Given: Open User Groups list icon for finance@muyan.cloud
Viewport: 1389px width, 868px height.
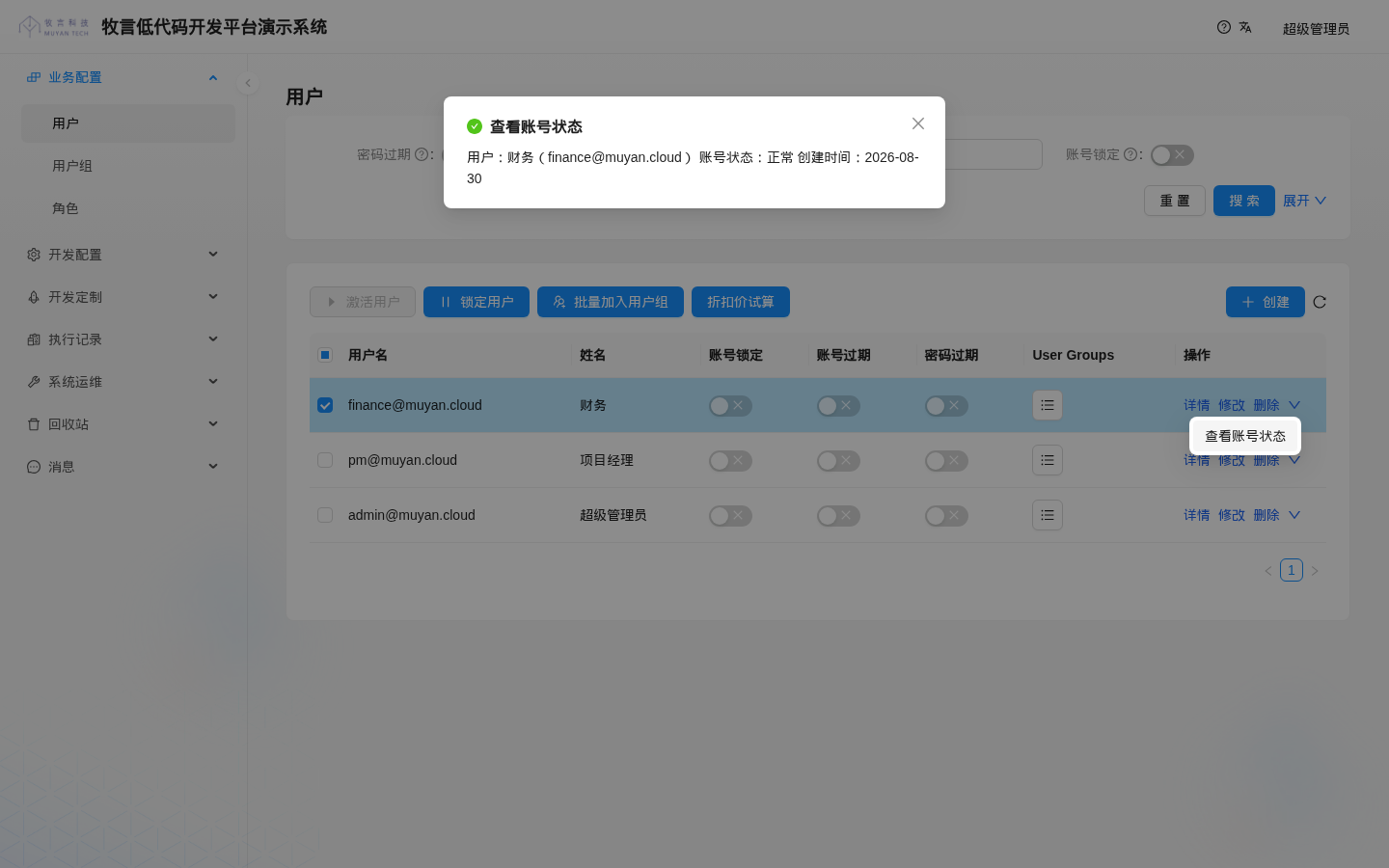Looking at the screenshot, I should click(1048, 405).
